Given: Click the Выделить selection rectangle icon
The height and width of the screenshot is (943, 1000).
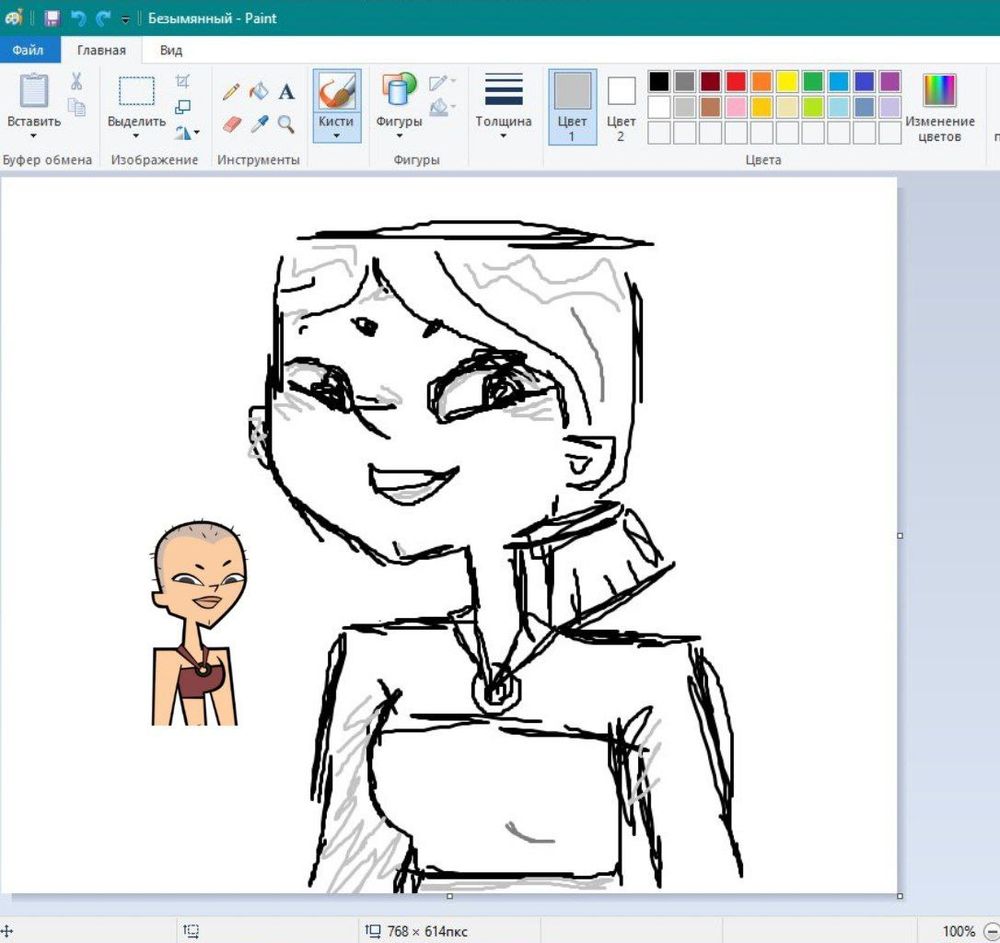Looking at the screenshot, I should click(136, 91).
